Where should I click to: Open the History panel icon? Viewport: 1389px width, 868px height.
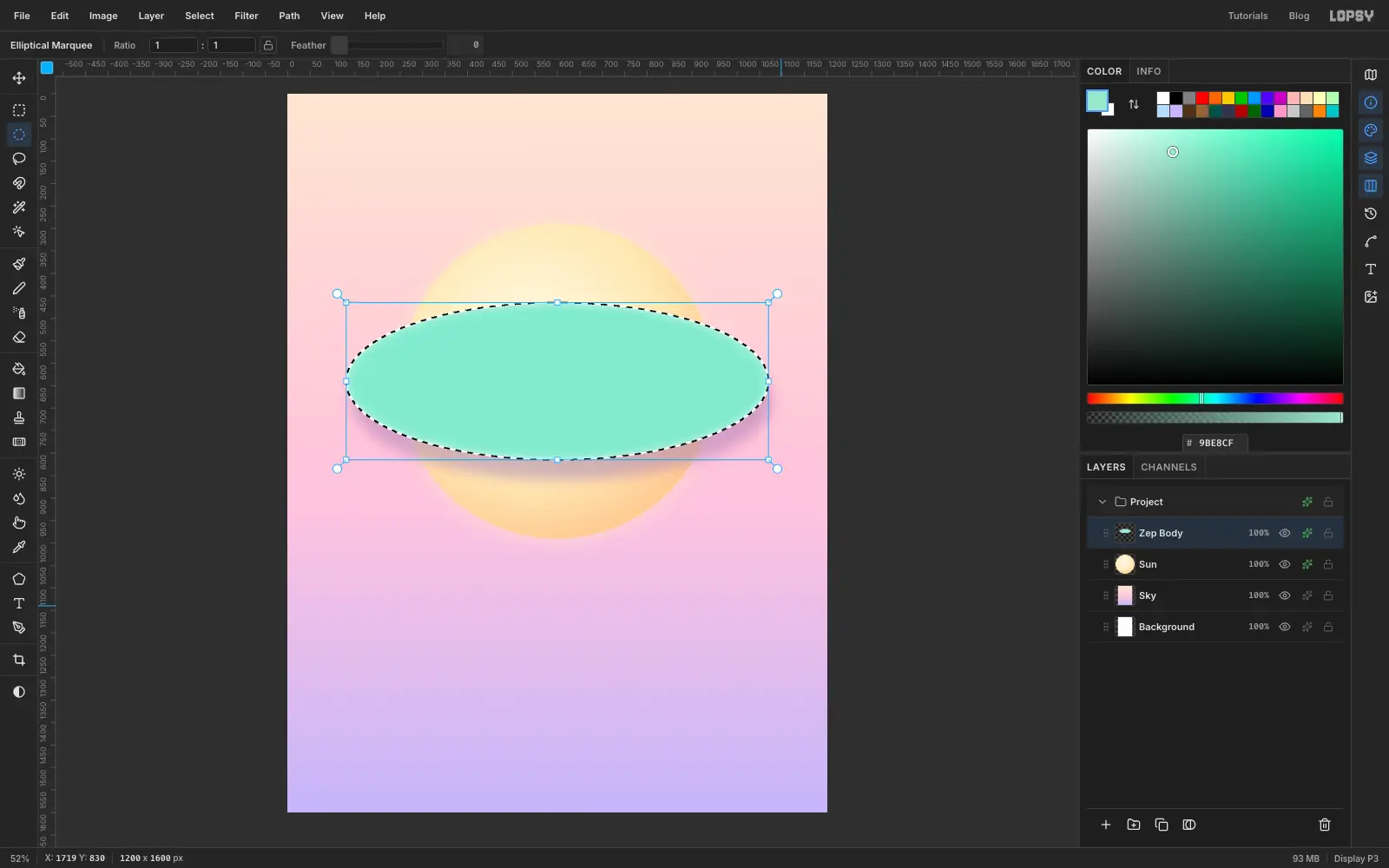(1371, 214)
